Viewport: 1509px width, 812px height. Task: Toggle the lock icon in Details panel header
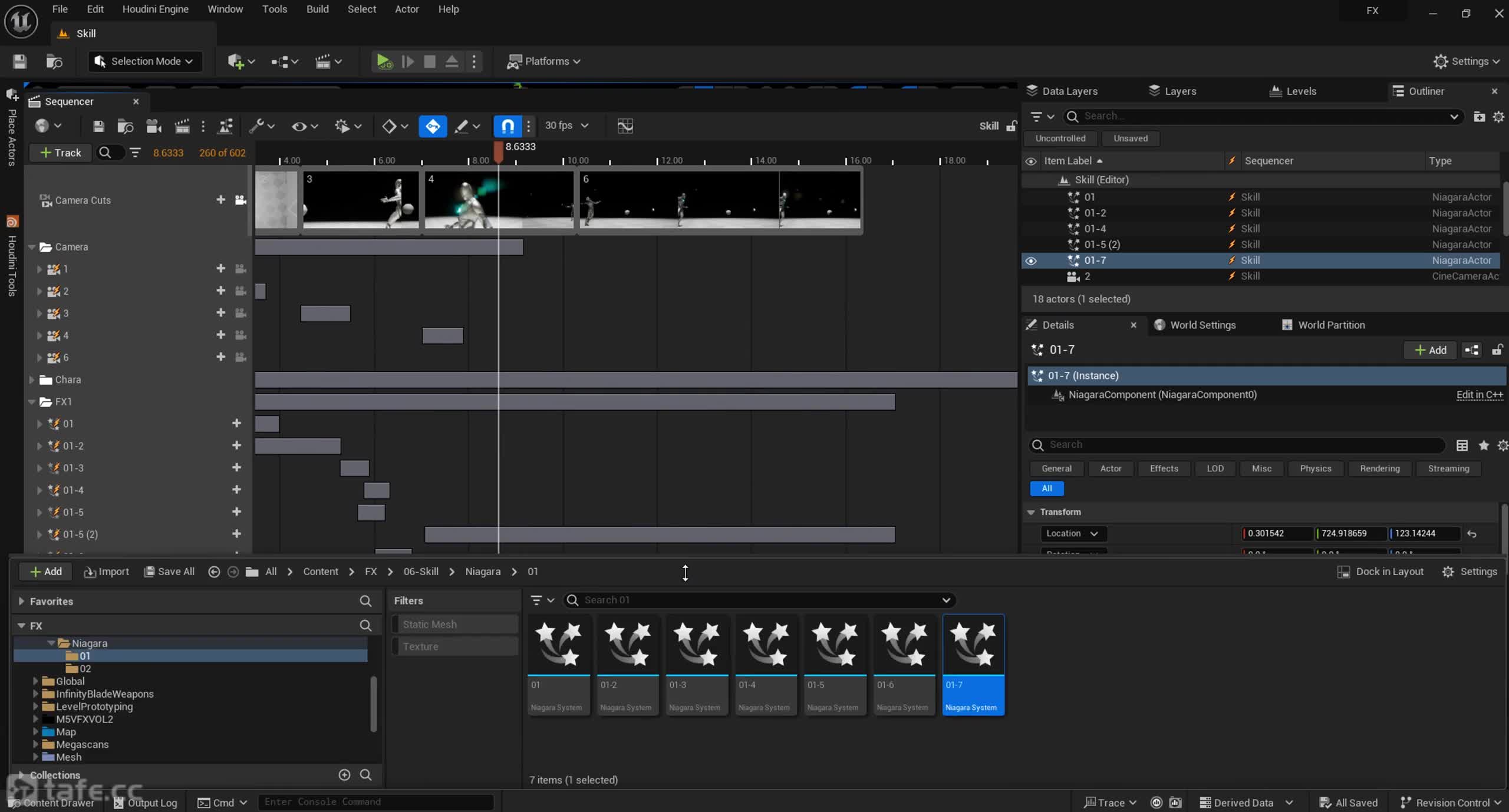point(1496,351)
